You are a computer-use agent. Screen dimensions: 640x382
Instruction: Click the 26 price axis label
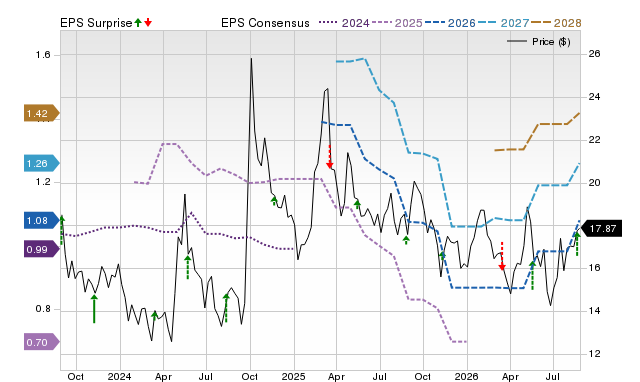coord(594,53)
